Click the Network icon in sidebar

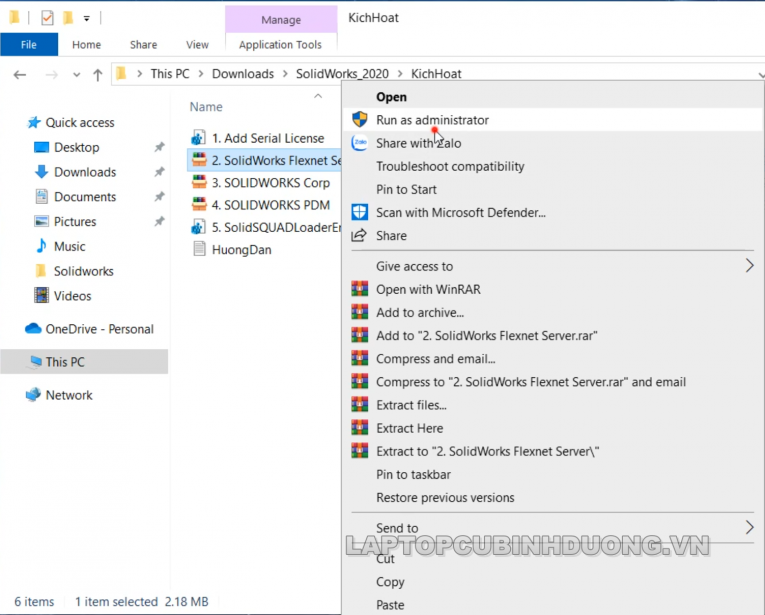click(33, 394)
